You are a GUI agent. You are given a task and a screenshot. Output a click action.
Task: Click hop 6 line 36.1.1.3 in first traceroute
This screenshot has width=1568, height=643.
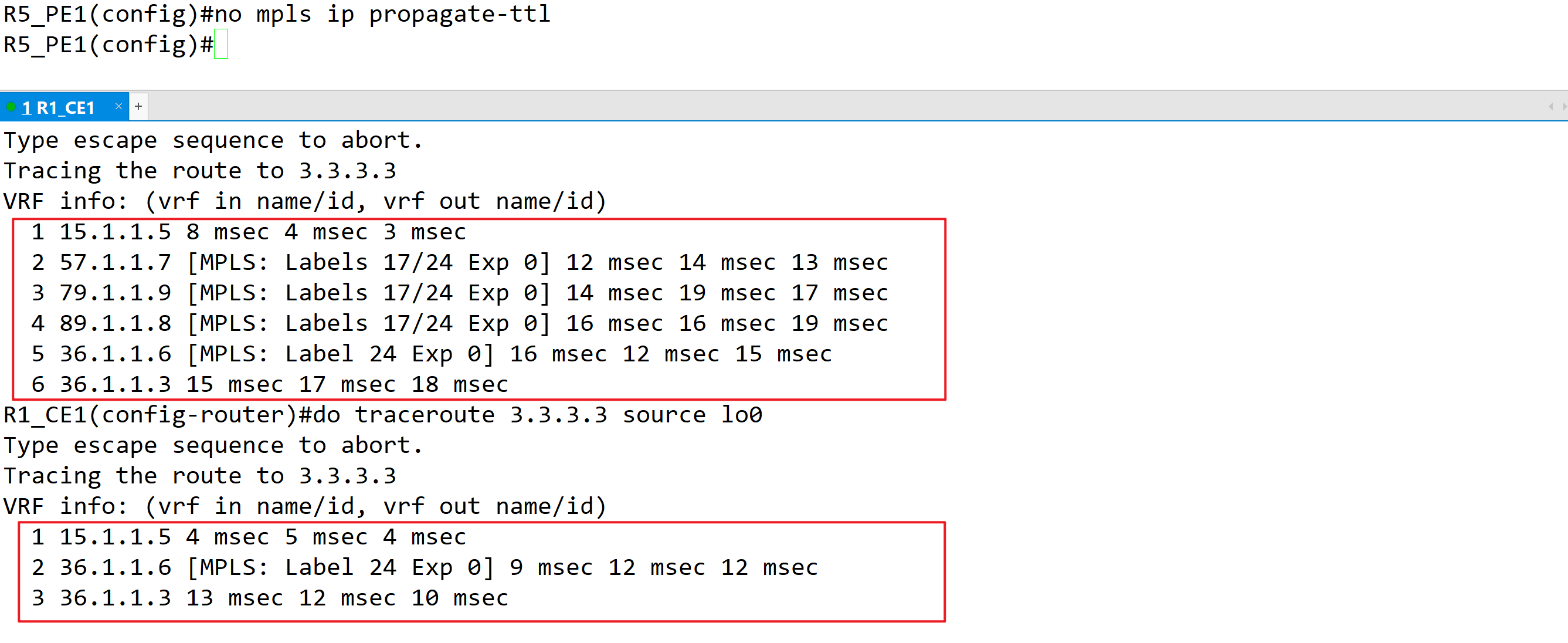pos(269,384)
